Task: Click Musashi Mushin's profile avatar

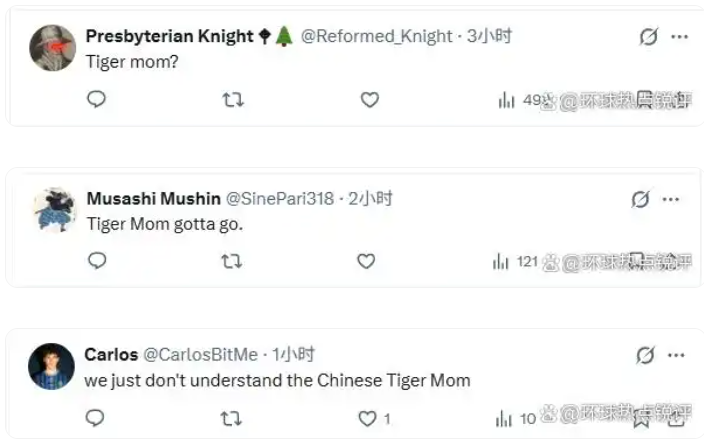Action: coord(54,210)
